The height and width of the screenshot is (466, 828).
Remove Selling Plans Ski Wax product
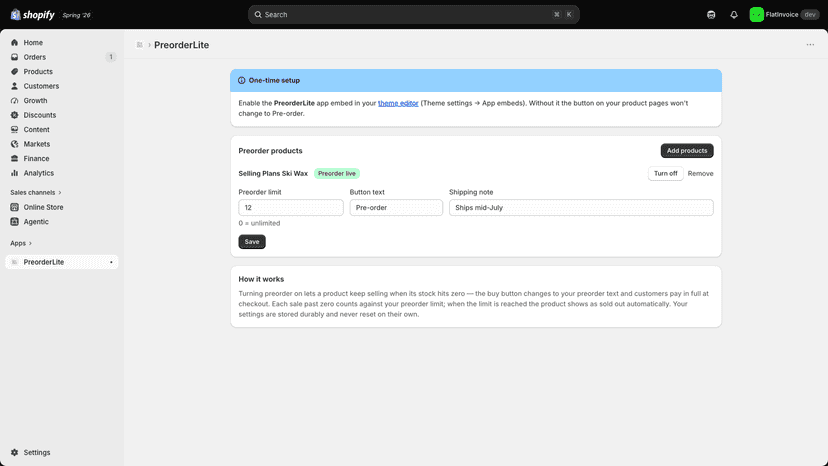tap(700, 173)
